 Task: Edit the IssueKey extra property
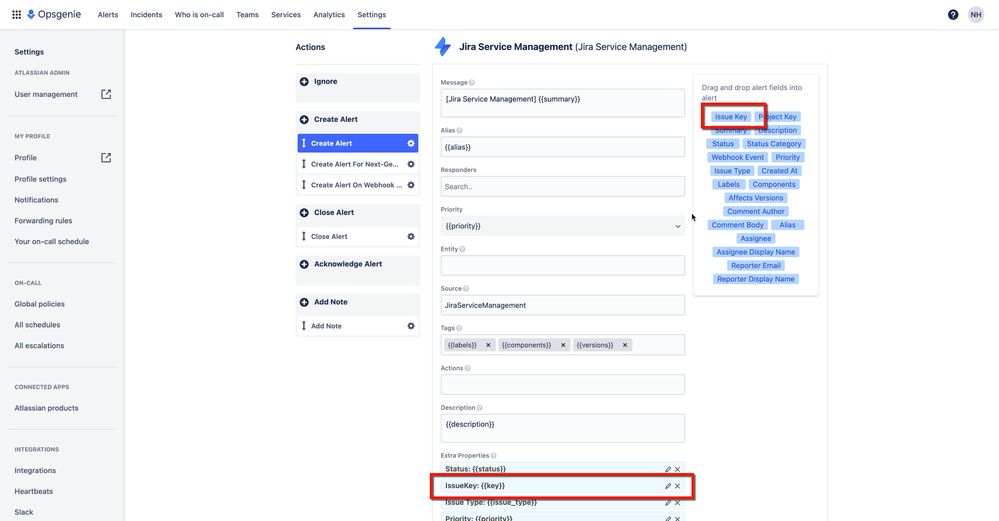668,486
